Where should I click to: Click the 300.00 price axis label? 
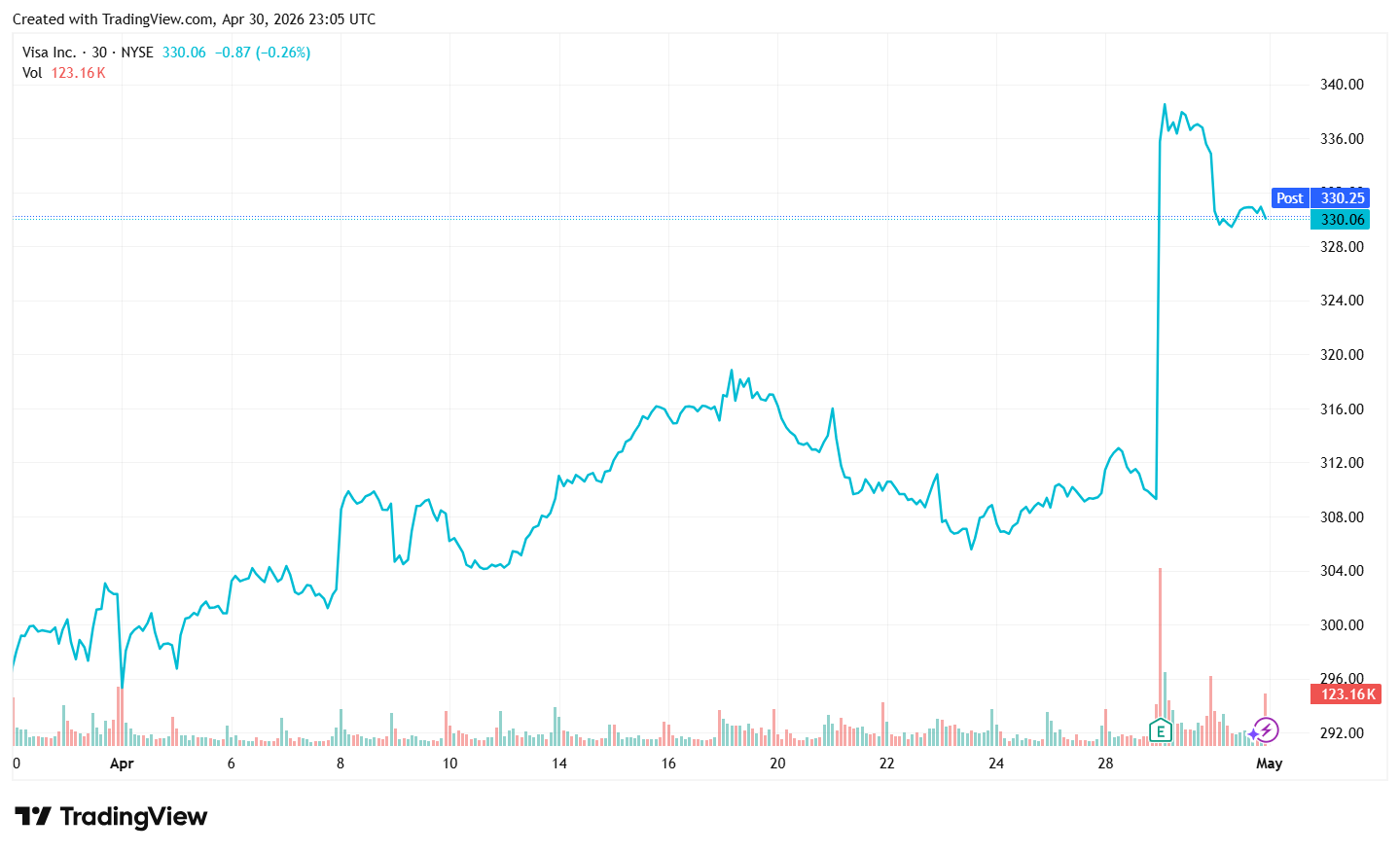(1342, 625)
